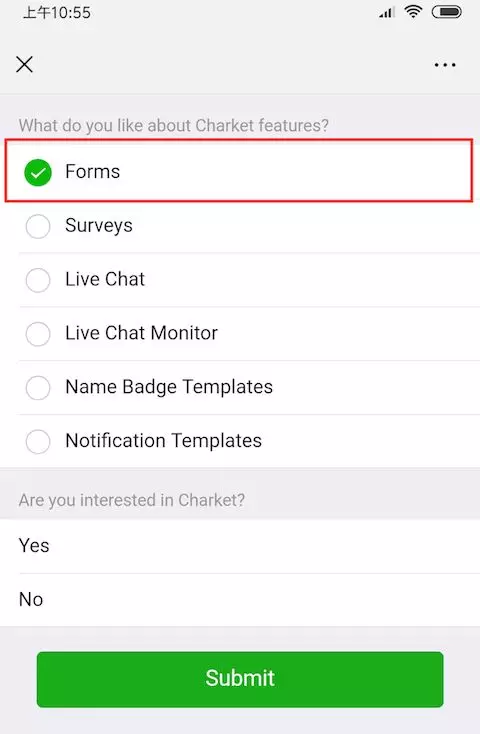The image size is (480, 734).
Task: Tap the Forms option label
Action: coord(92,172)
